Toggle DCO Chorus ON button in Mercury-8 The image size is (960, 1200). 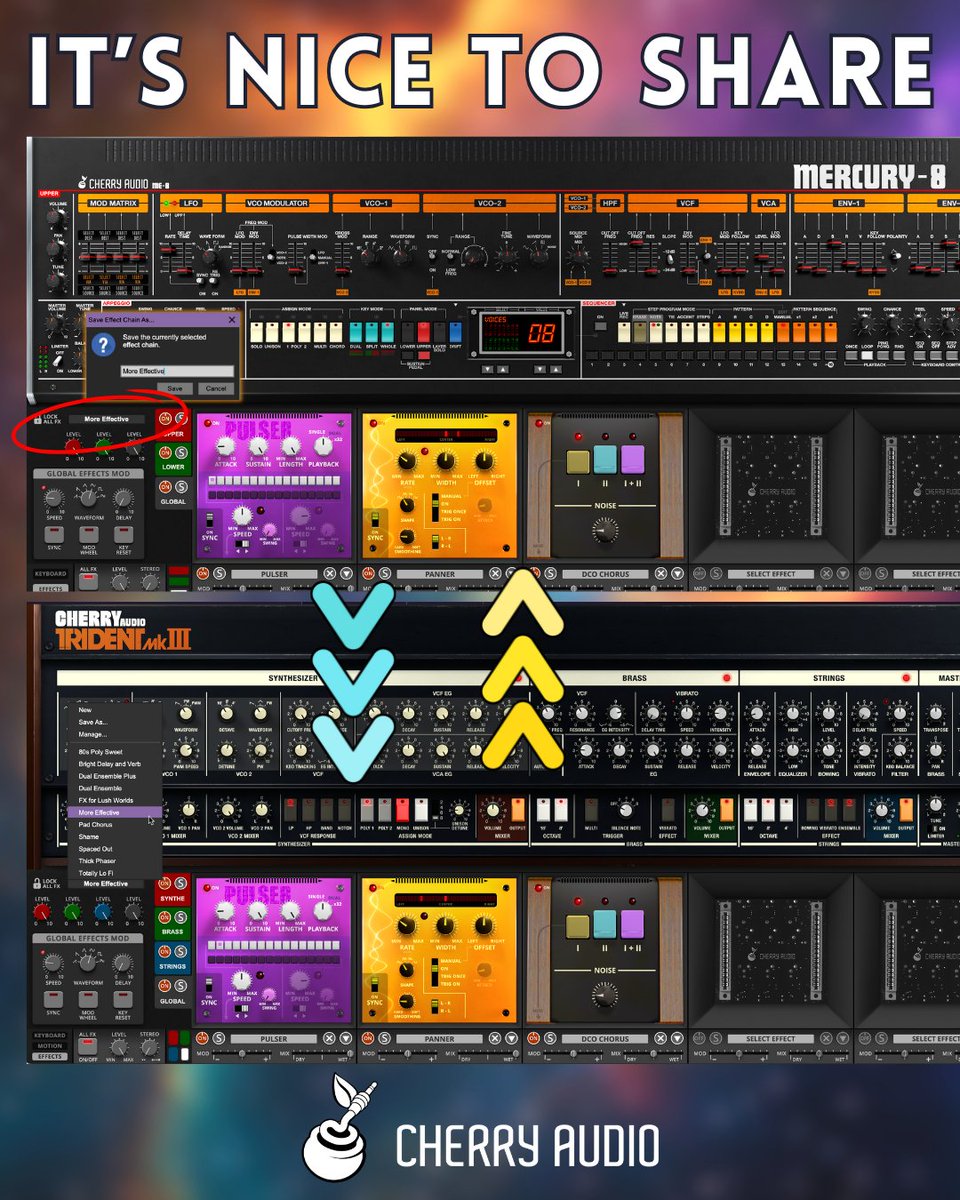(x=534, y=573)
